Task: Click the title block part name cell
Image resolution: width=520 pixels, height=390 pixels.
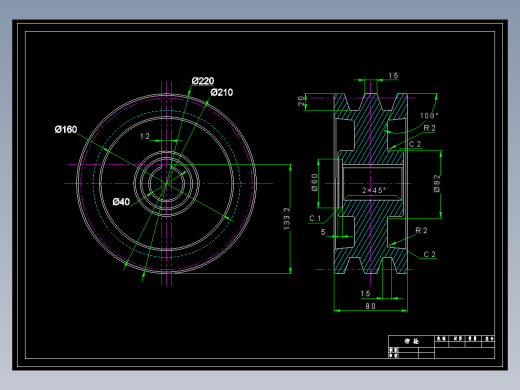Action: (411, 341)
